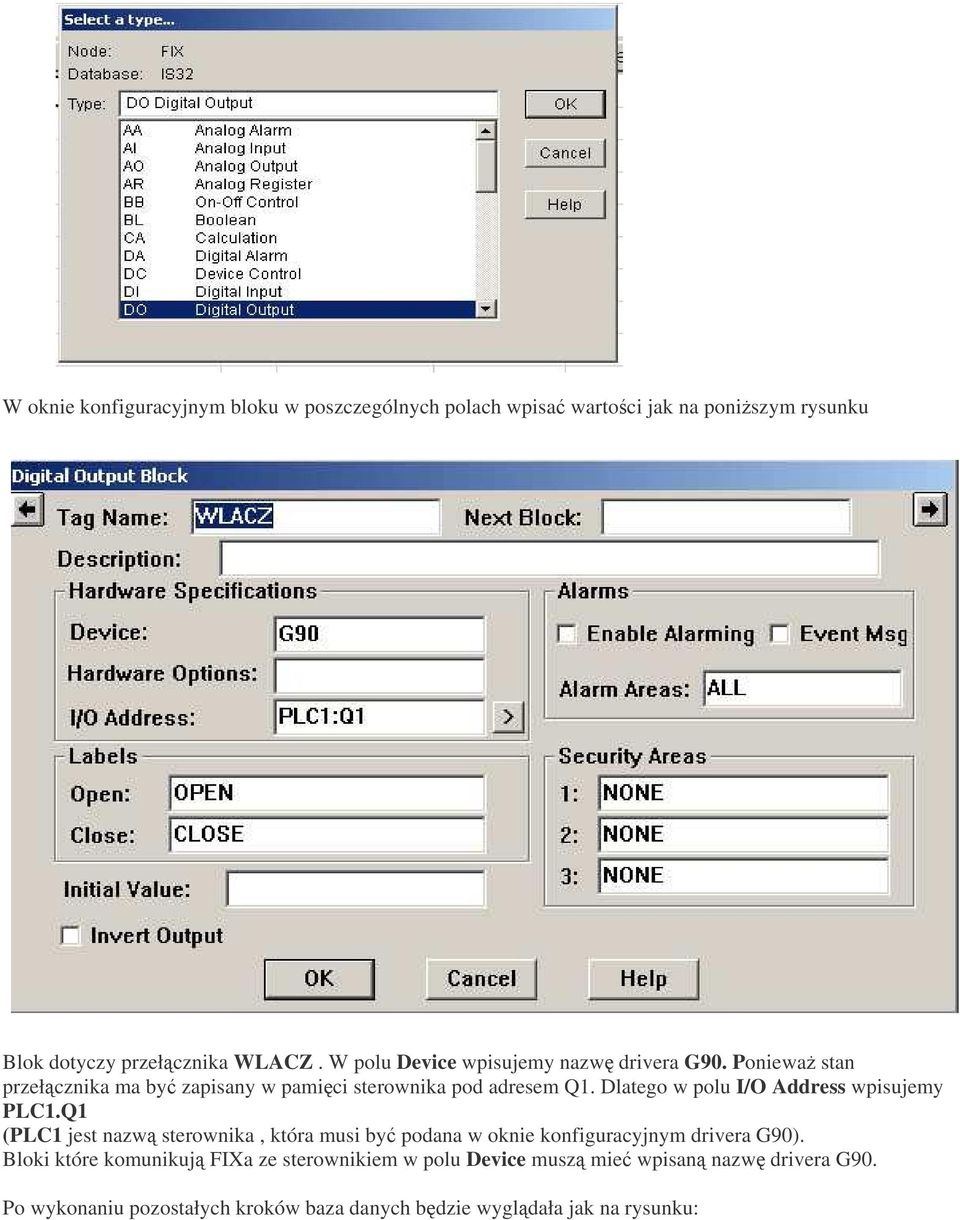The width and height of the screenshot is (960, 1220).
Task: Select AO Analog Output type
Action: point(297,166)
